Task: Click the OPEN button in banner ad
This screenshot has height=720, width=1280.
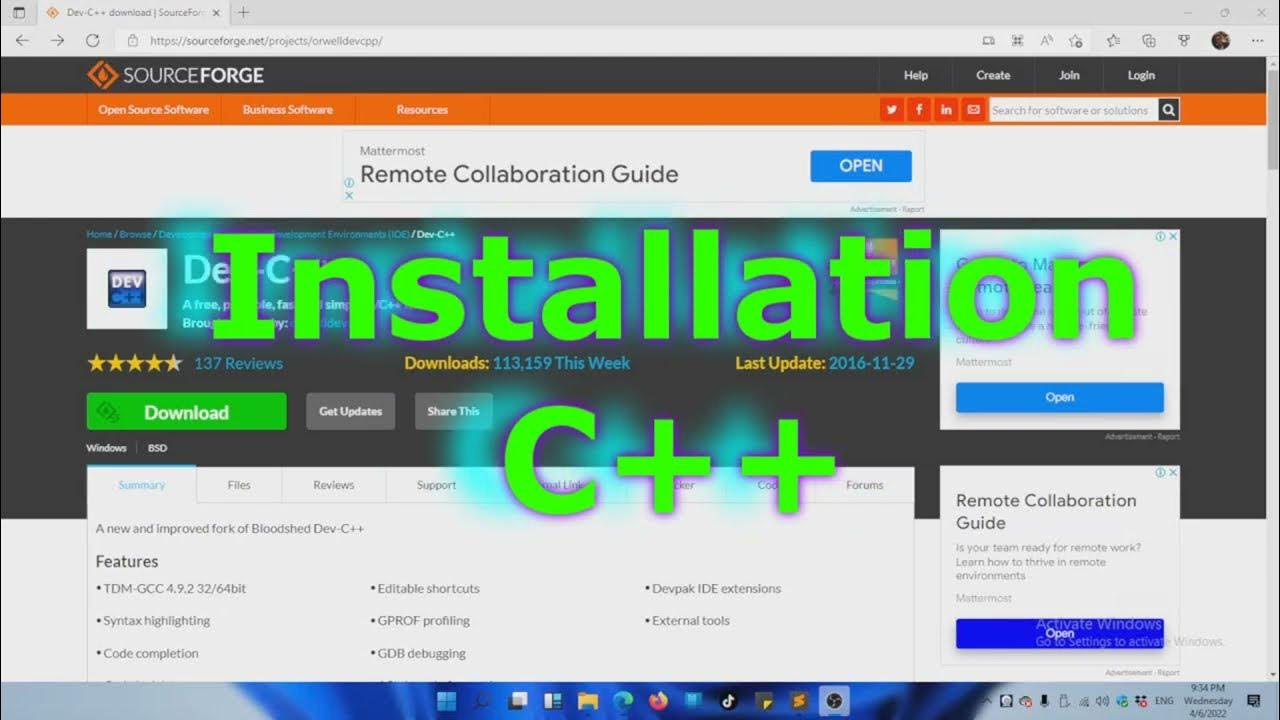Action: pos(861,166)
